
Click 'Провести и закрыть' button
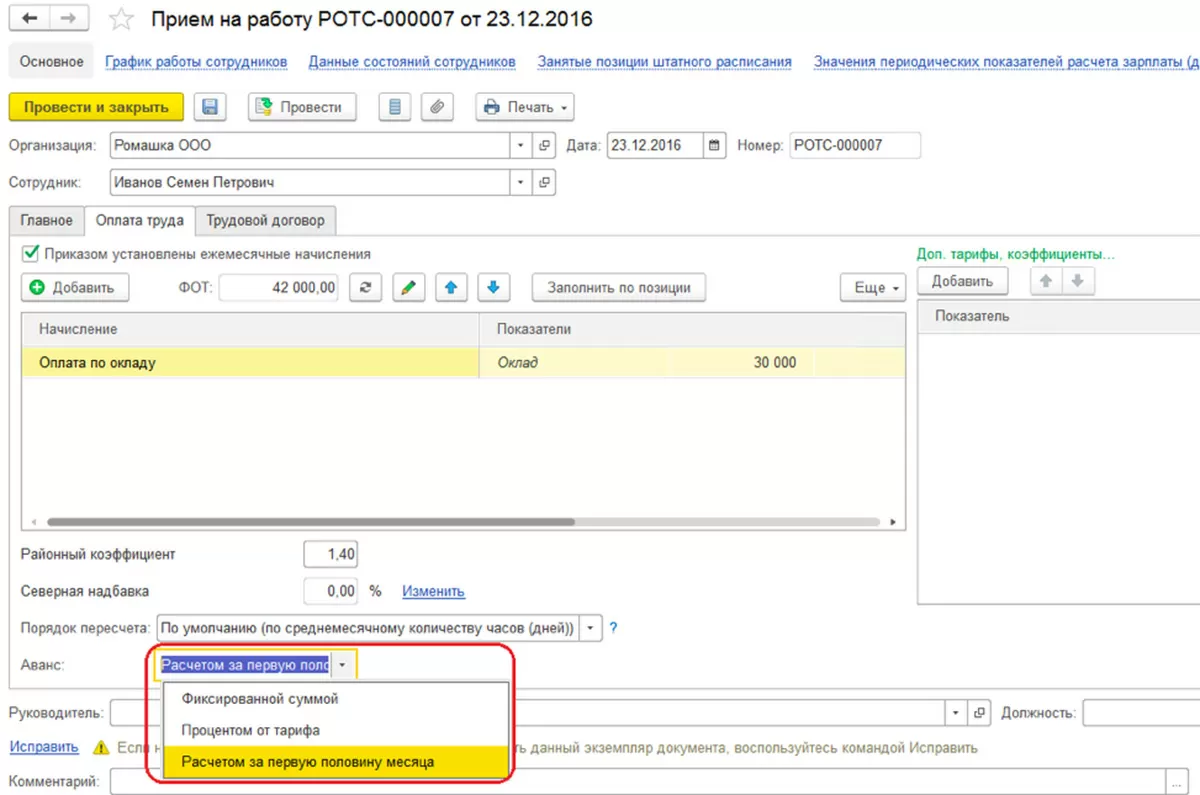click(x=96, y=107)
